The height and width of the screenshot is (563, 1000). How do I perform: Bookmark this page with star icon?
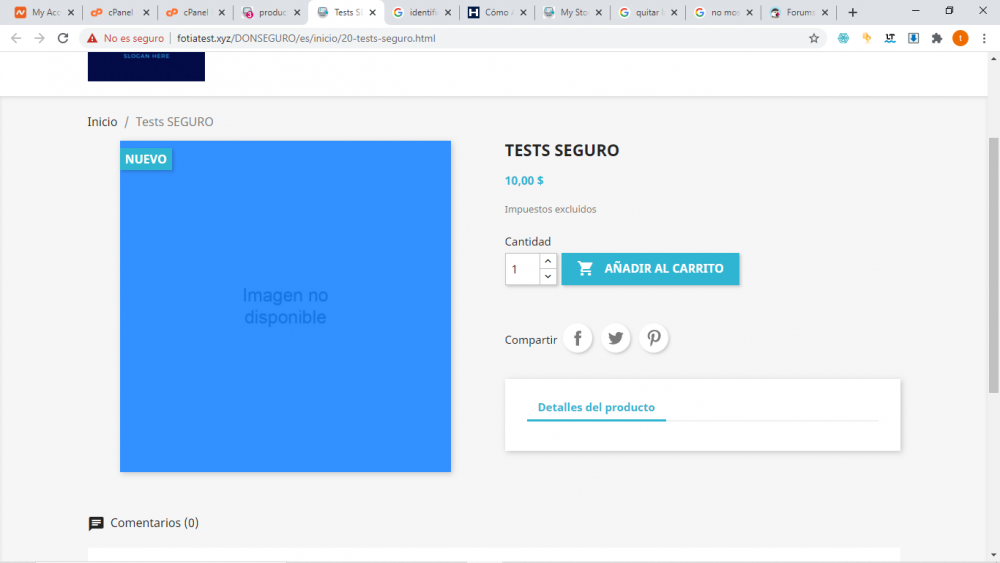coord(814,38)
